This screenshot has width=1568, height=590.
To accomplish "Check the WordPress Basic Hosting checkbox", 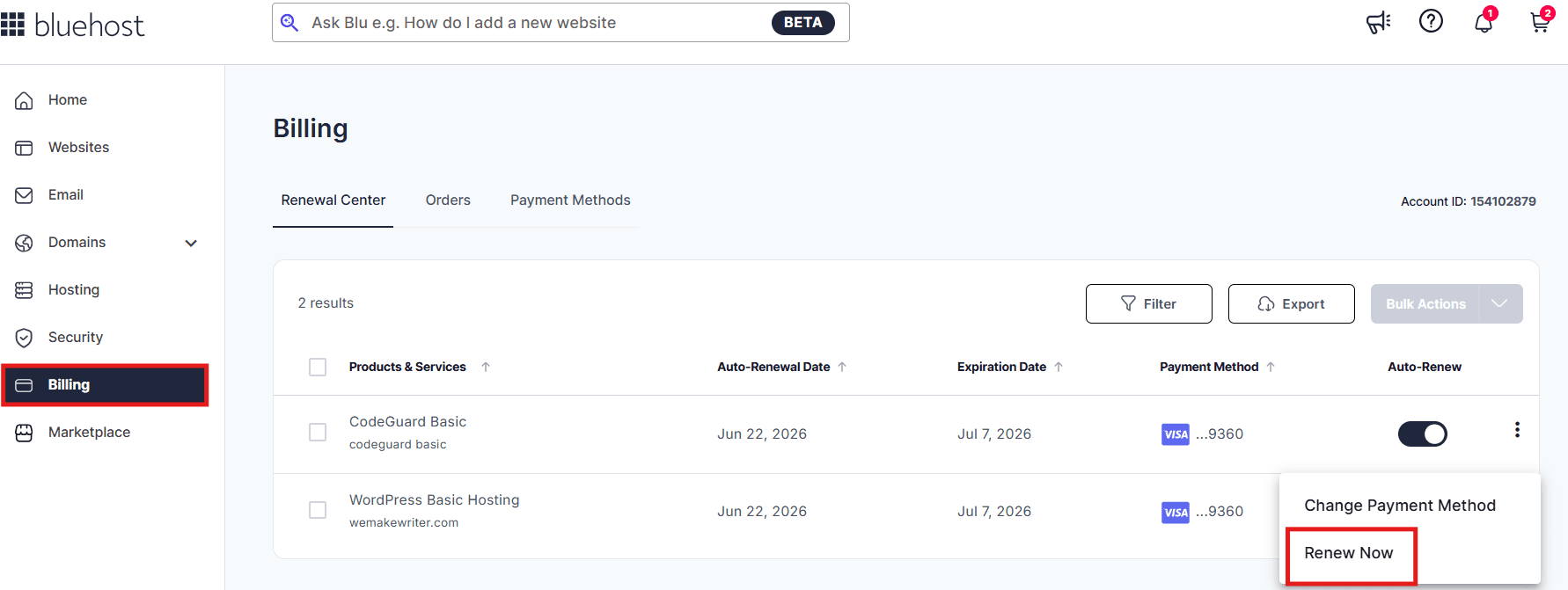I will tap(318, 510).
